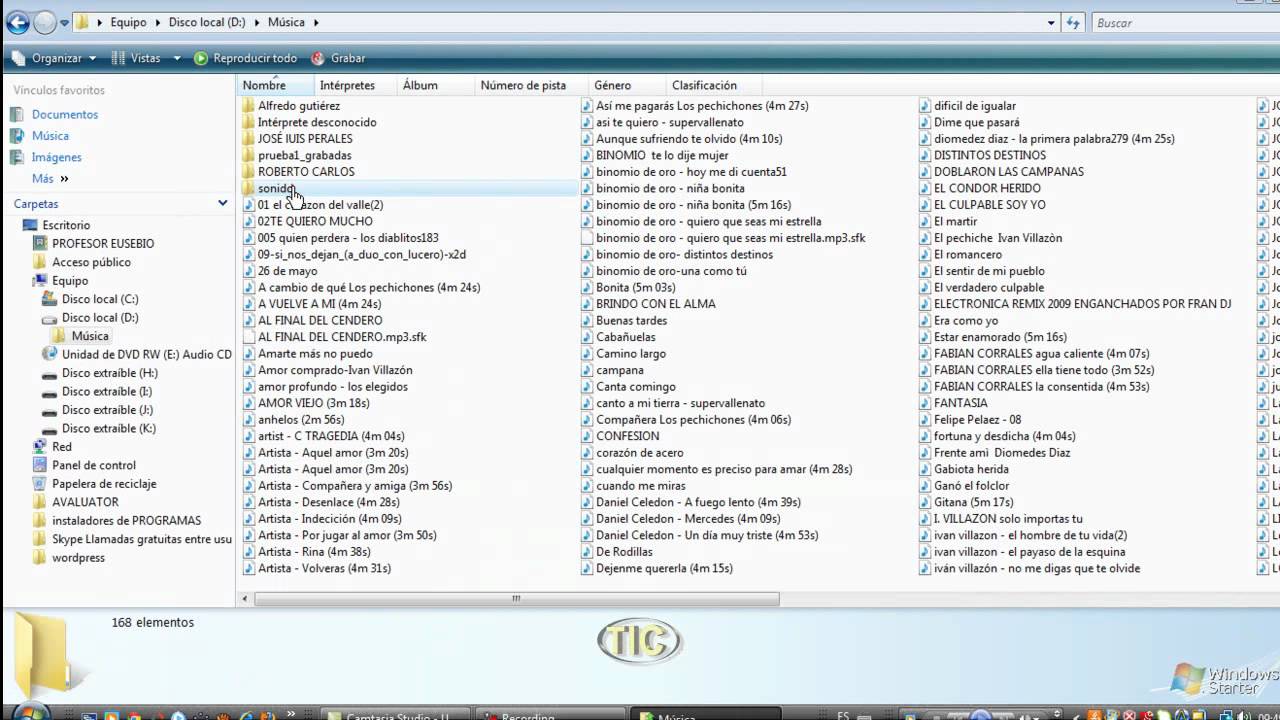Click the Música favorite link icon
Viewport: 1280px width, 720px height.
click(x=17, y=136)
